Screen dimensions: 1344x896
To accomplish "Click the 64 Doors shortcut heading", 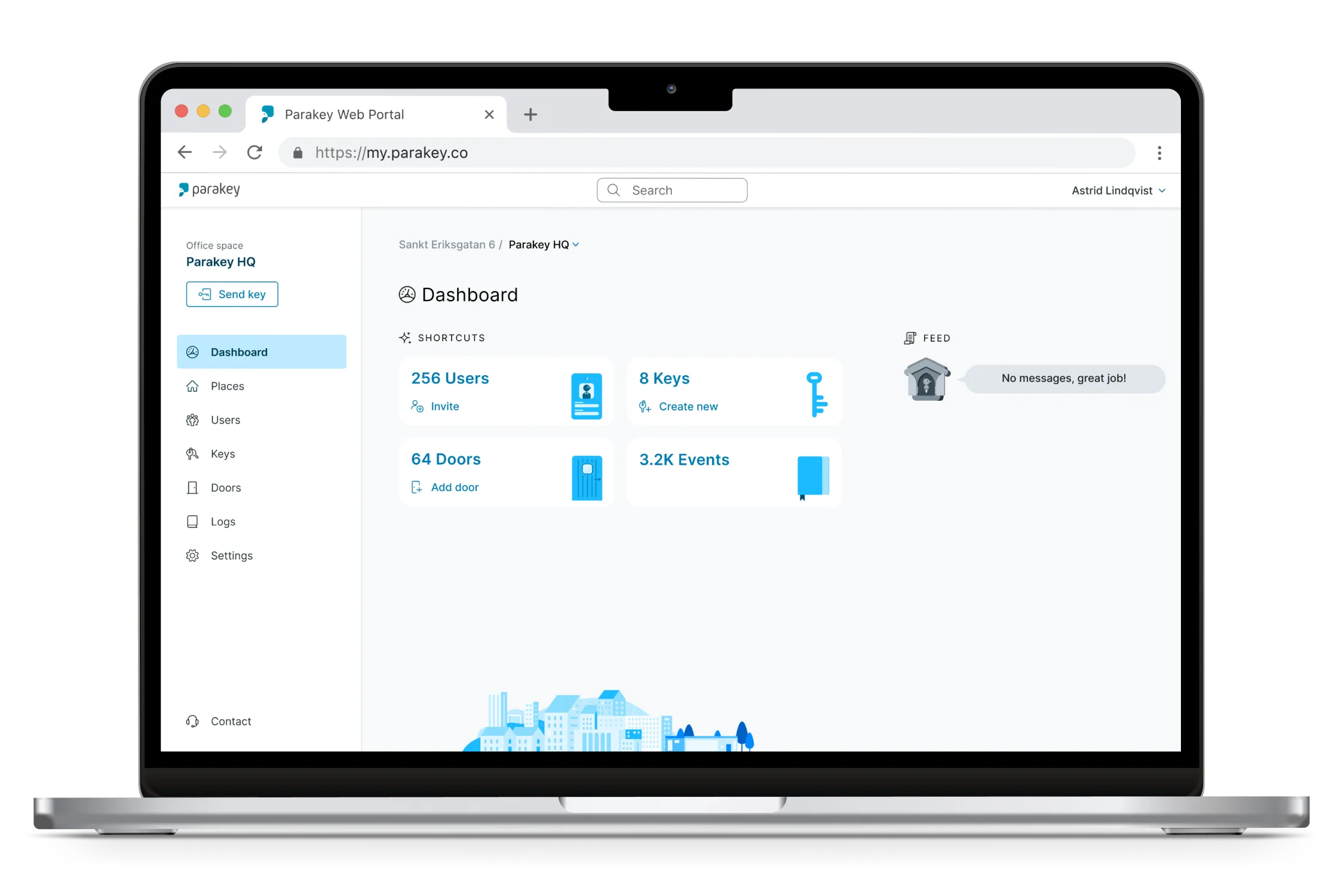I will [x=446, y=459].
